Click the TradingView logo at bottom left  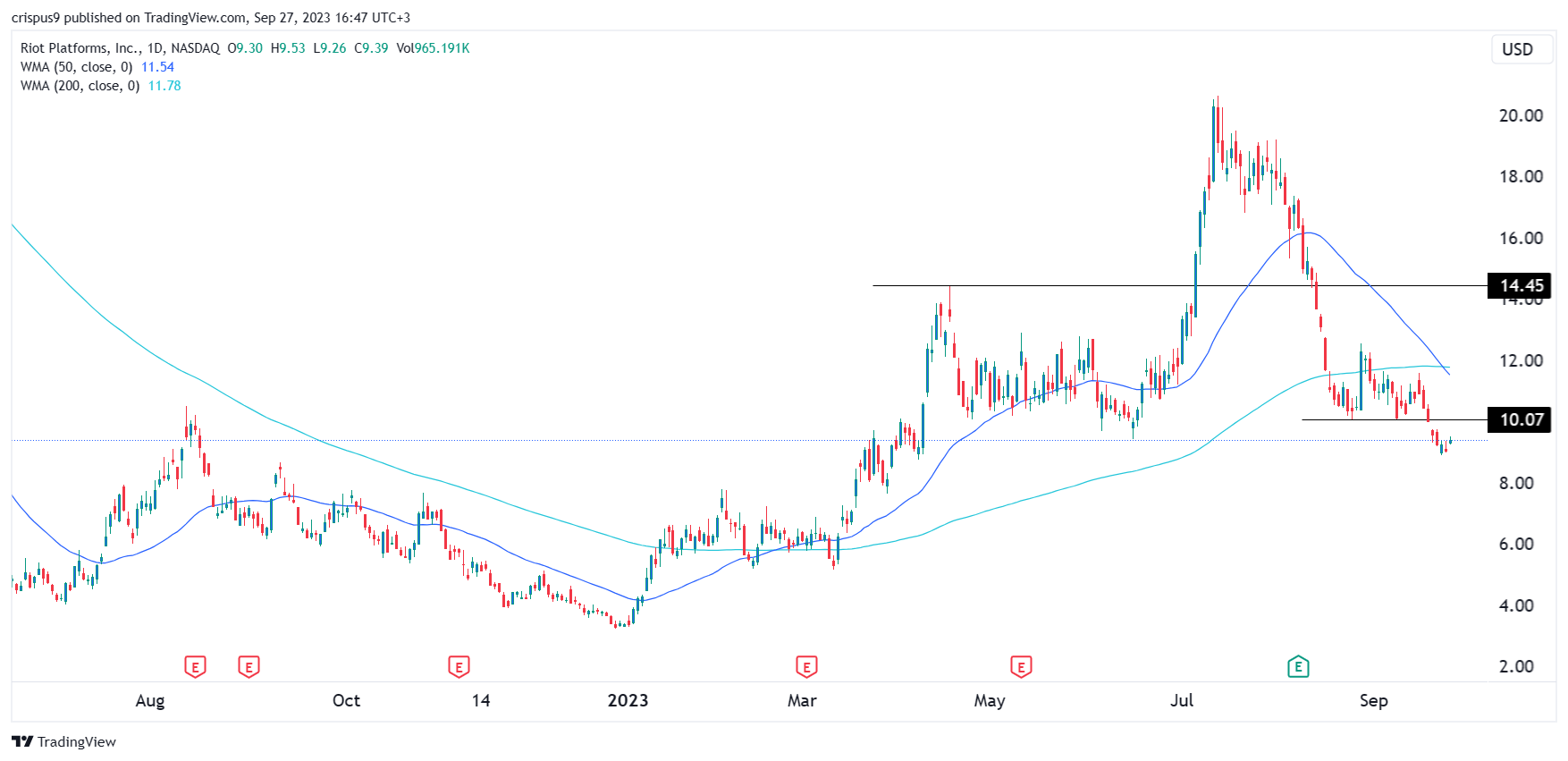click(x=63, y=741)
